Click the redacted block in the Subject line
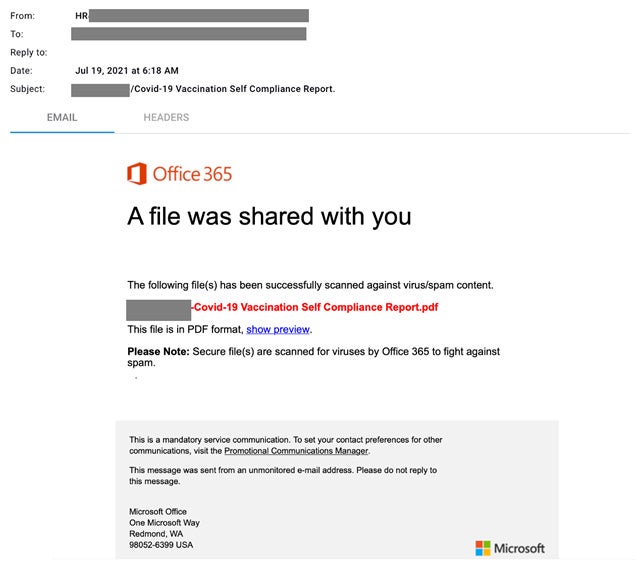 (101, 89)
